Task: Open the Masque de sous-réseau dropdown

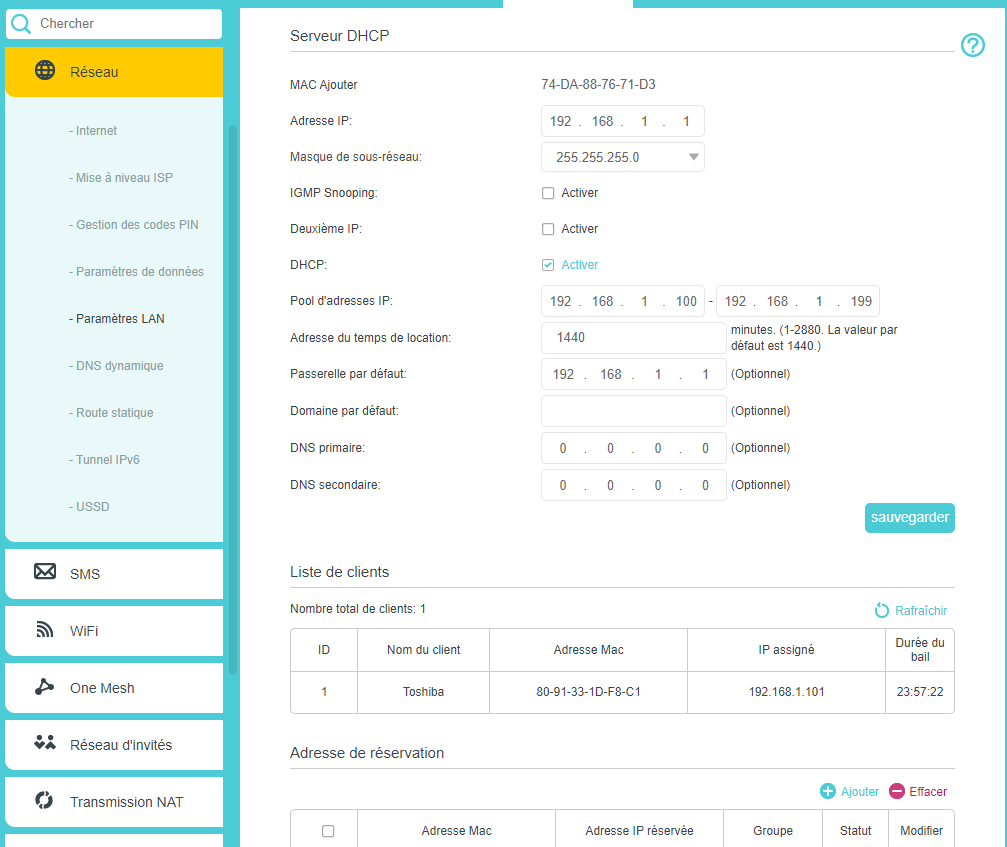Action: coord(622,157)
